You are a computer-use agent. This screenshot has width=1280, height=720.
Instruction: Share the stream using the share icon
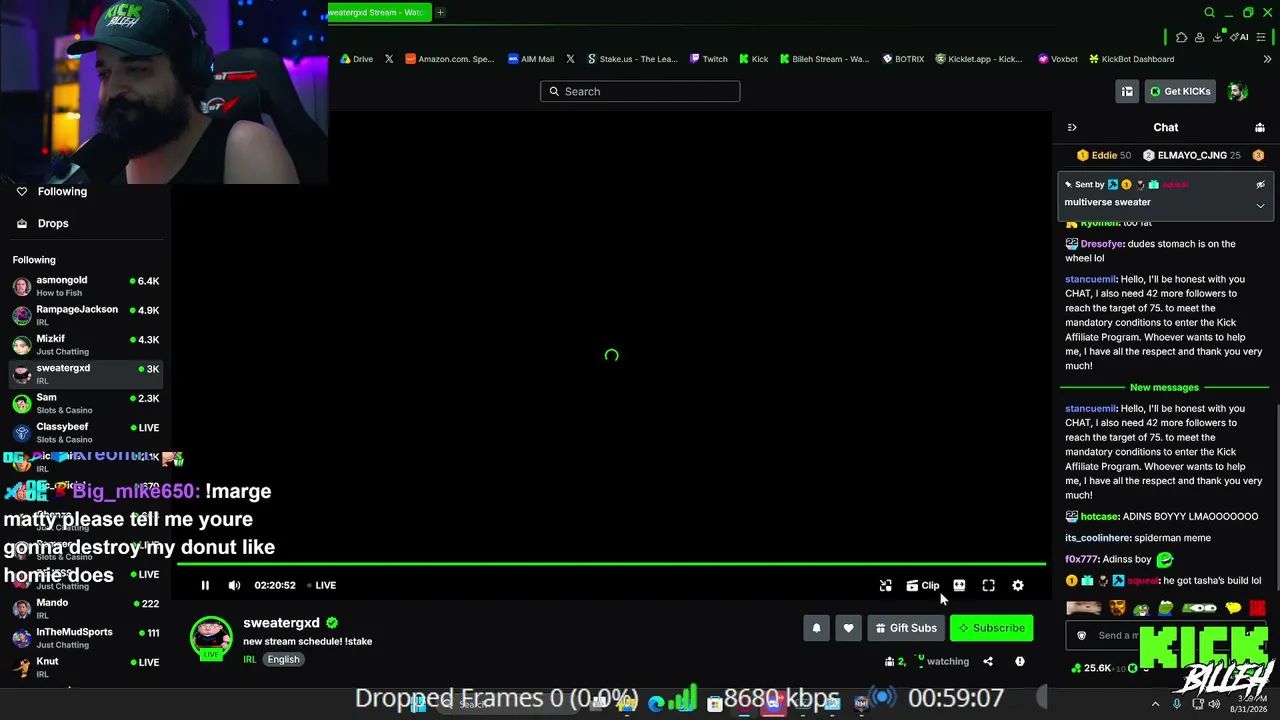point(988,661)
